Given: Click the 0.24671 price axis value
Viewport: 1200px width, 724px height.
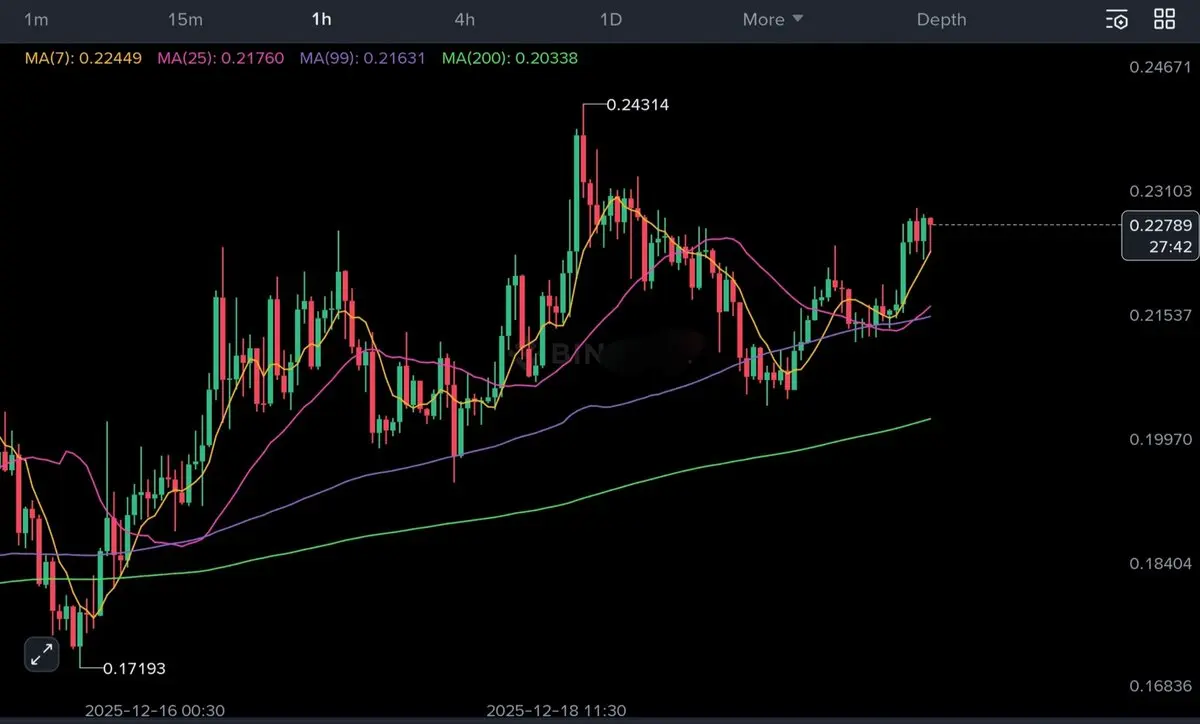Looking at the screenshot, I should click(1160, 67).
